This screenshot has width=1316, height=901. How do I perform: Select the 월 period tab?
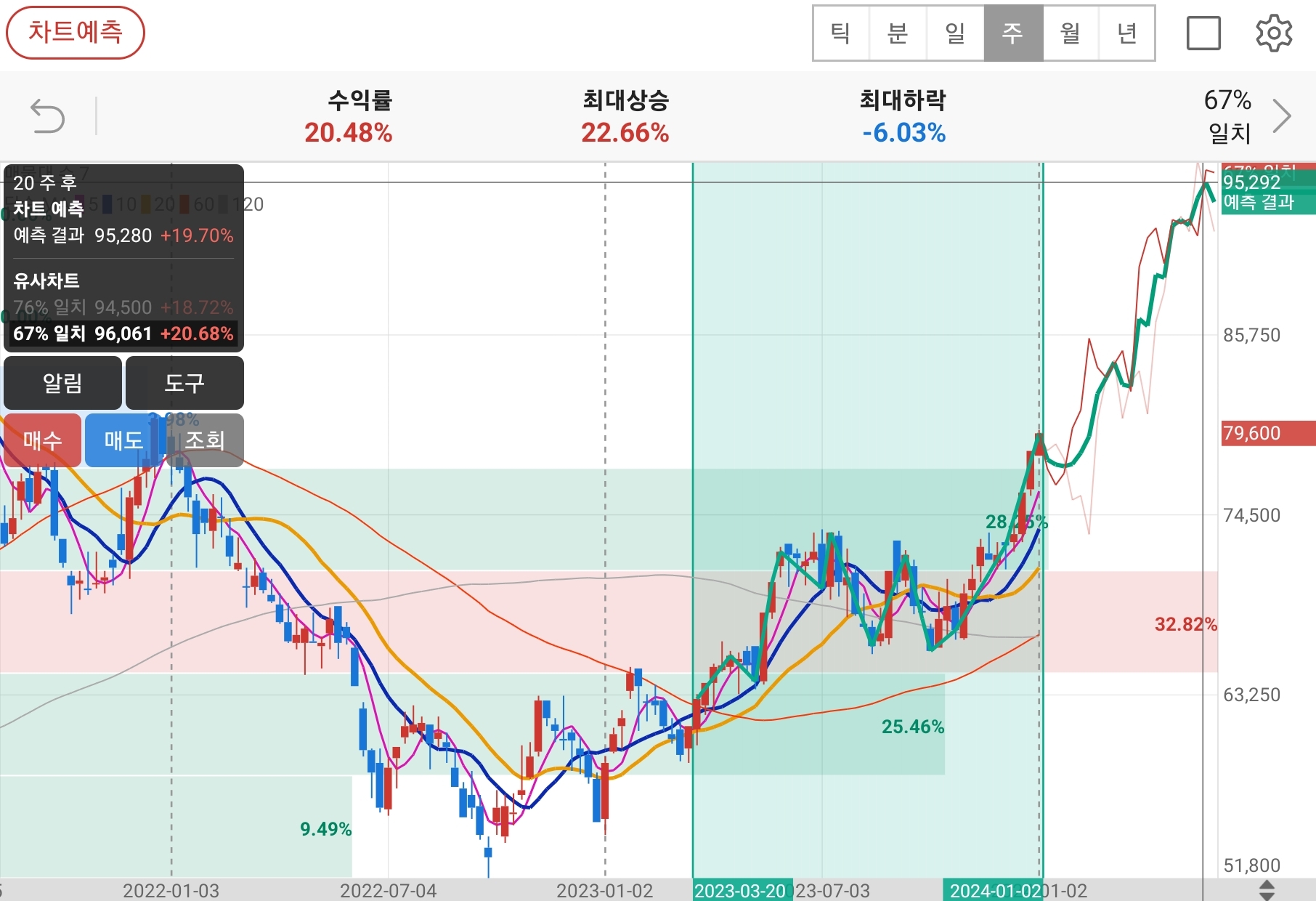click(x=1071, y=33)
